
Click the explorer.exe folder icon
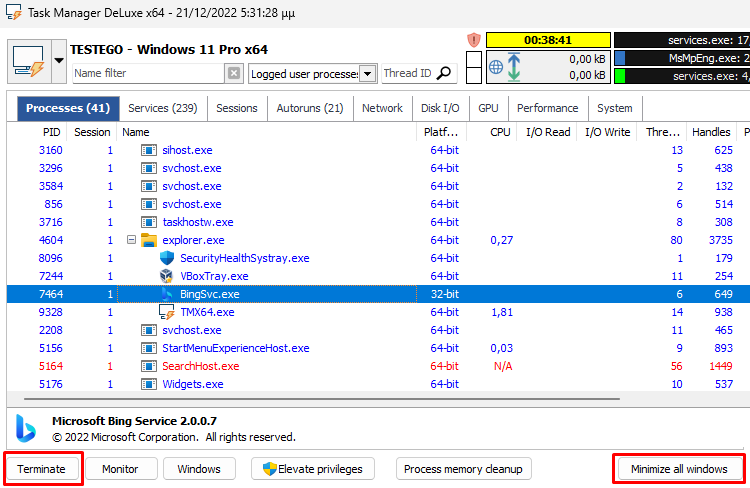pyautogui.click(x=149, y=240)
